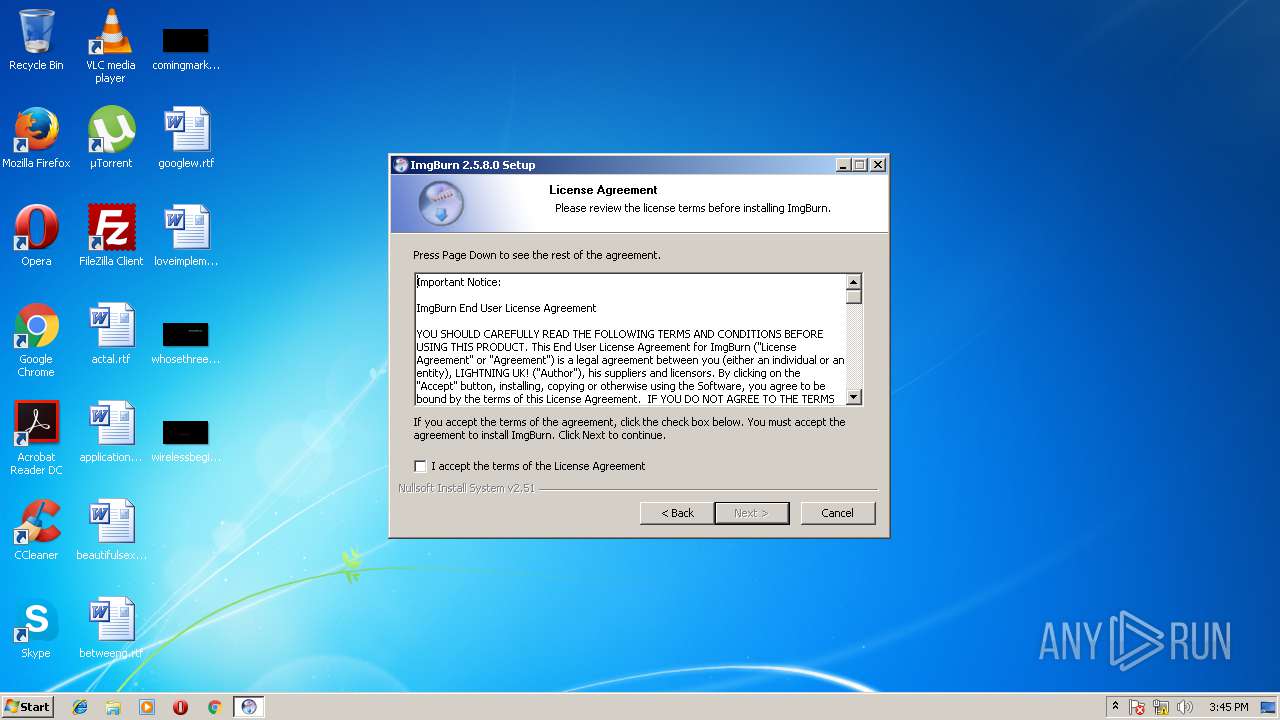
Task: Click the greyed-out Next button
Action: (752, 513)
